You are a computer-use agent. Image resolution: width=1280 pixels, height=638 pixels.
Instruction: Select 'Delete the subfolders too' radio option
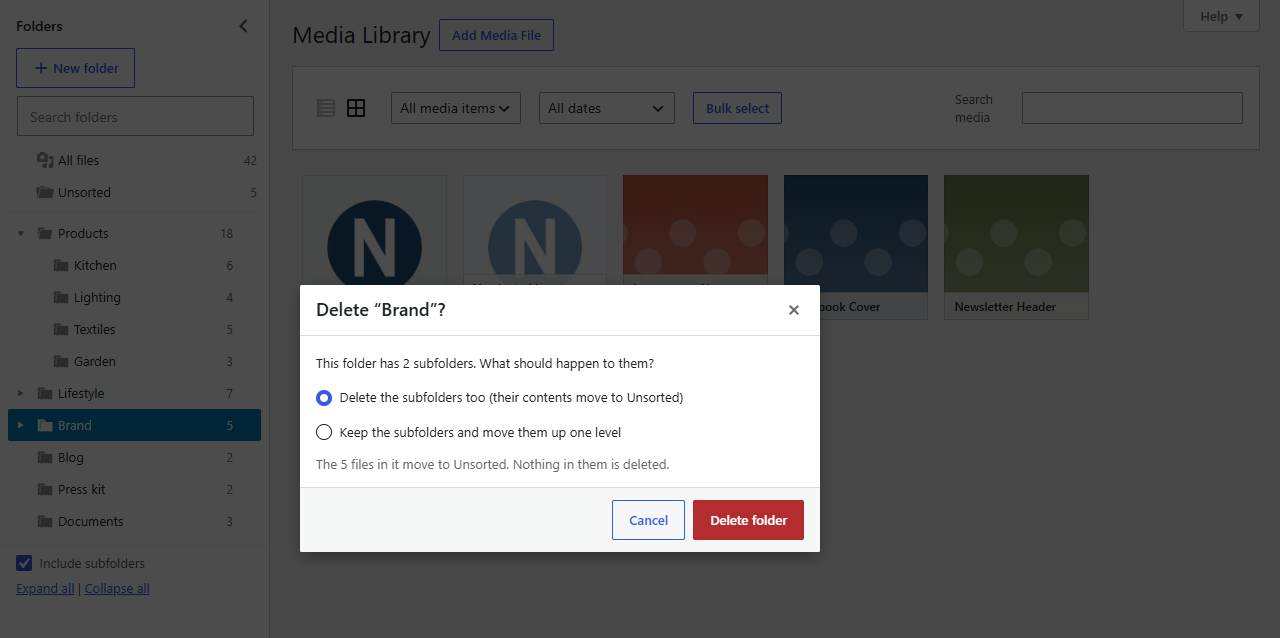[x=324, y=397]
